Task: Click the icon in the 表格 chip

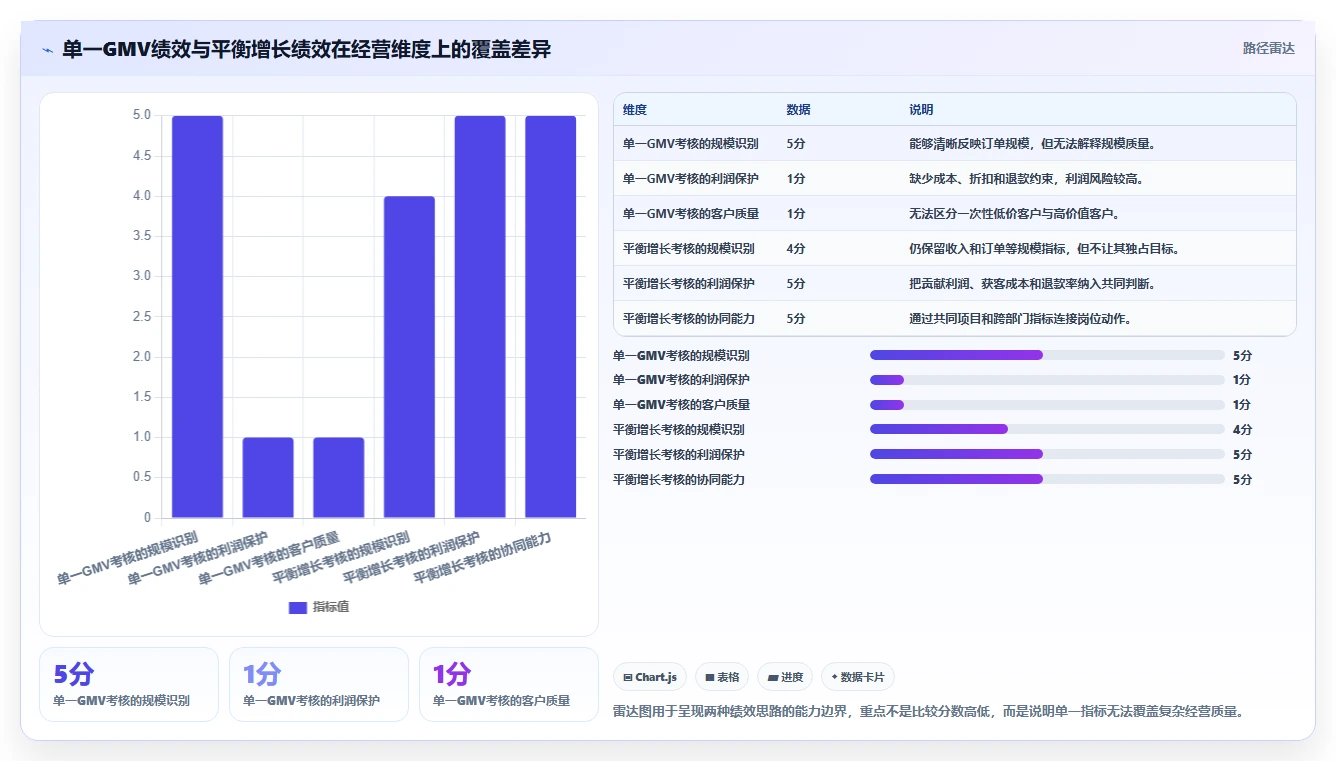Action: pos(709,677)
